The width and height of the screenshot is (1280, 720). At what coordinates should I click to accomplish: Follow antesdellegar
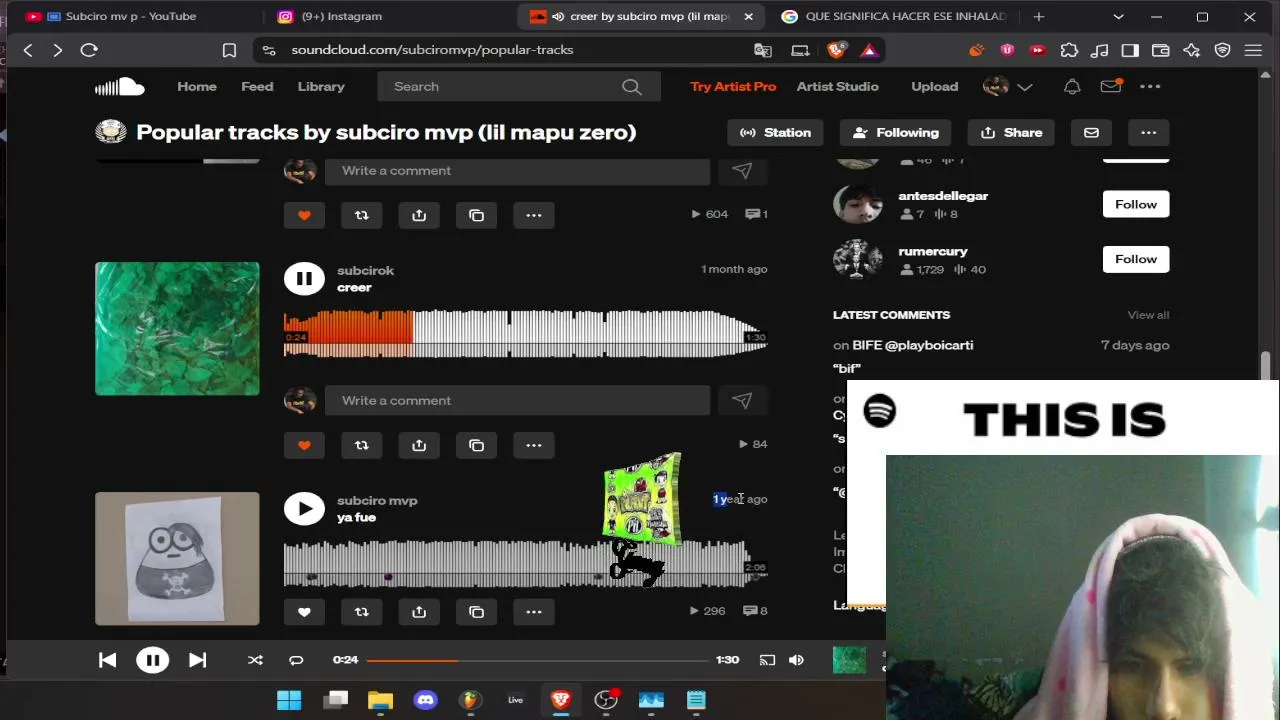click(1136, 204)
